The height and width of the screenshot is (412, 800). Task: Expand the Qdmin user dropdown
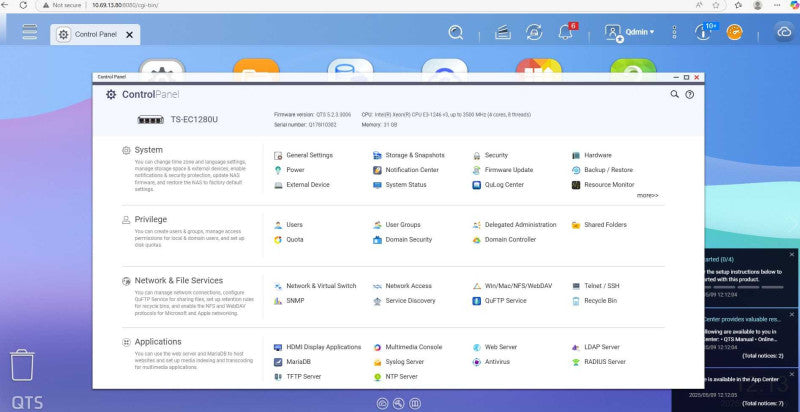pos(630,32)
